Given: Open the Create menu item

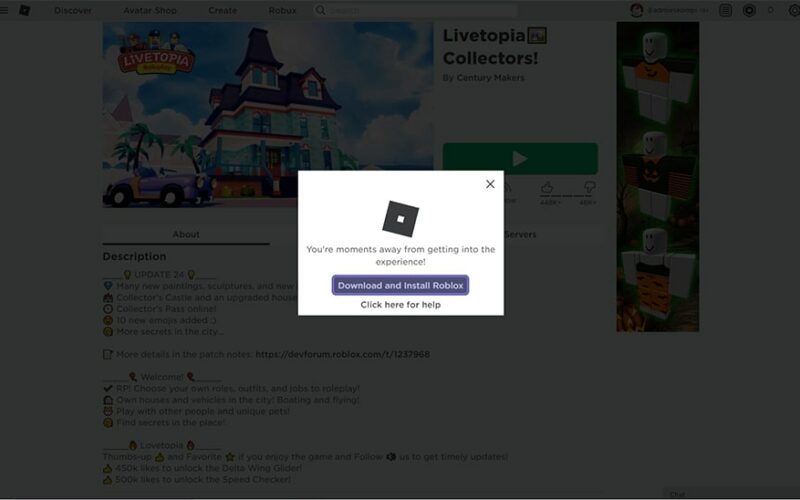Looking at the screenshot, I should click(222, 10).
